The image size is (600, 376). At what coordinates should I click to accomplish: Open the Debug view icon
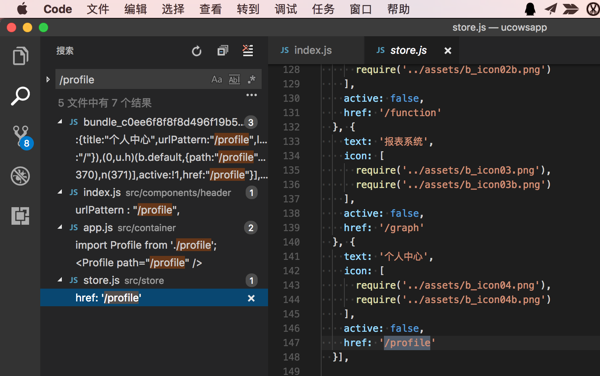point(20,176)
